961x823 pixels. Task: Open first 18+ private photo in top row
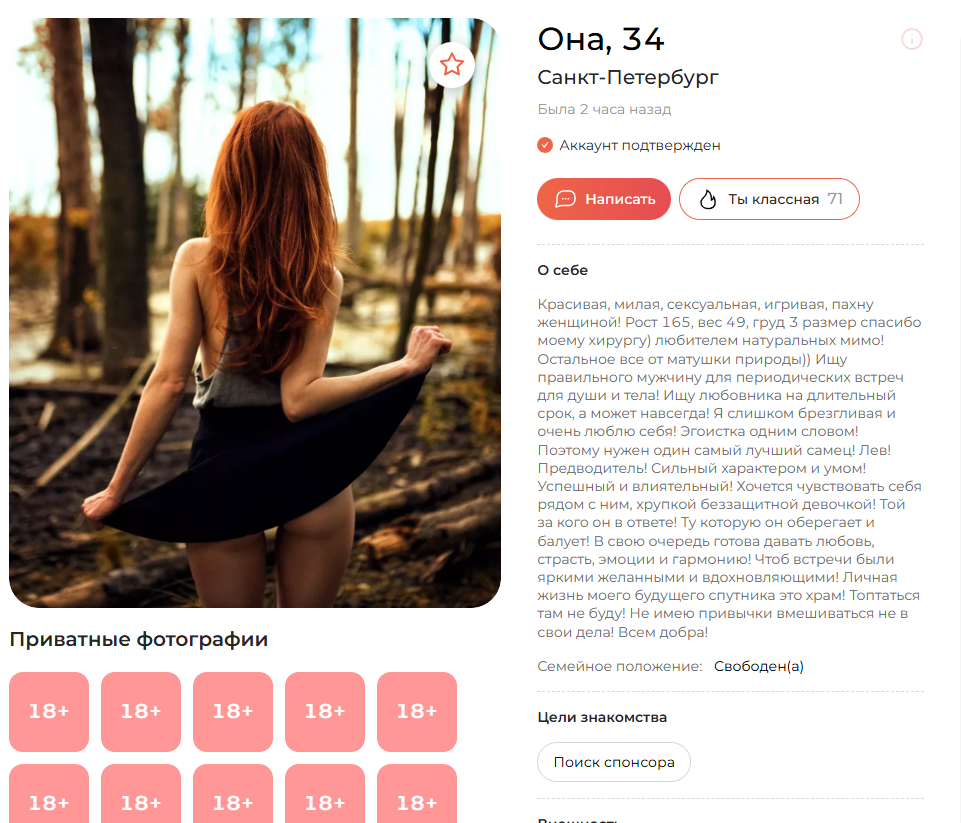[49, 711]
